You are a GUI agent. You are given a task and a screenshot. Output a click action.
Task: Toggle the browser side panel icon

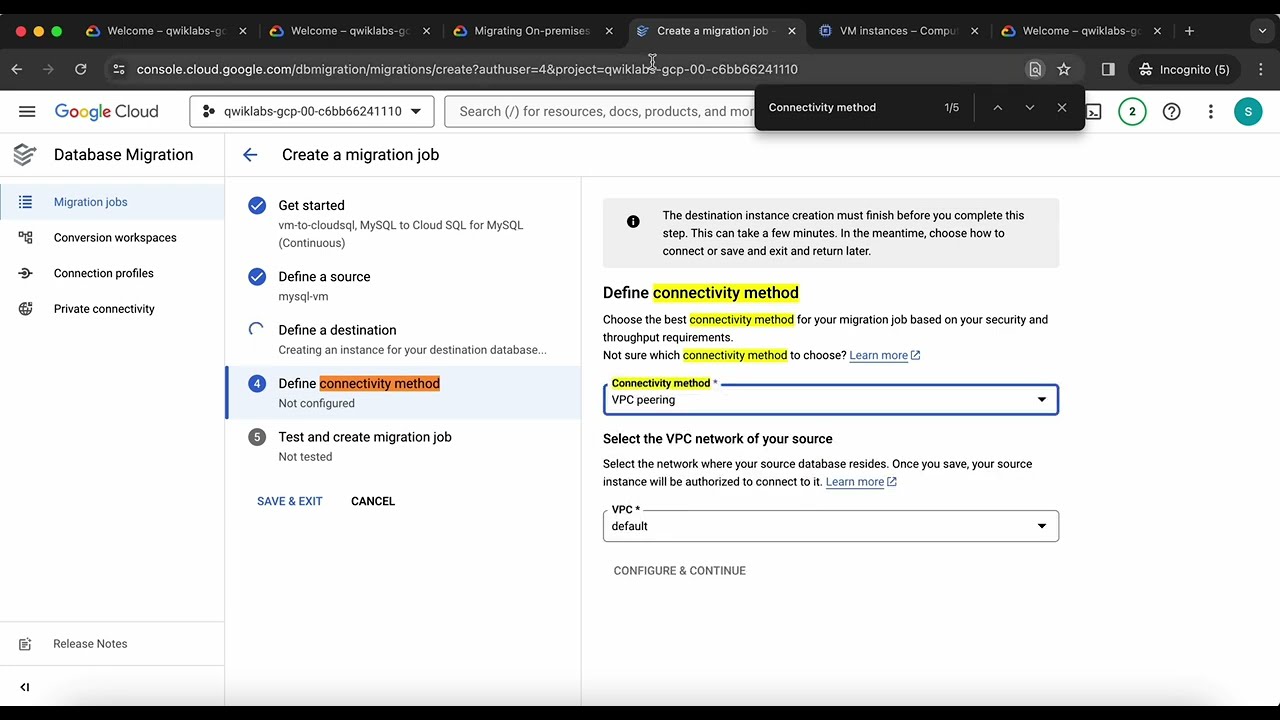(x=1108, y=69)
